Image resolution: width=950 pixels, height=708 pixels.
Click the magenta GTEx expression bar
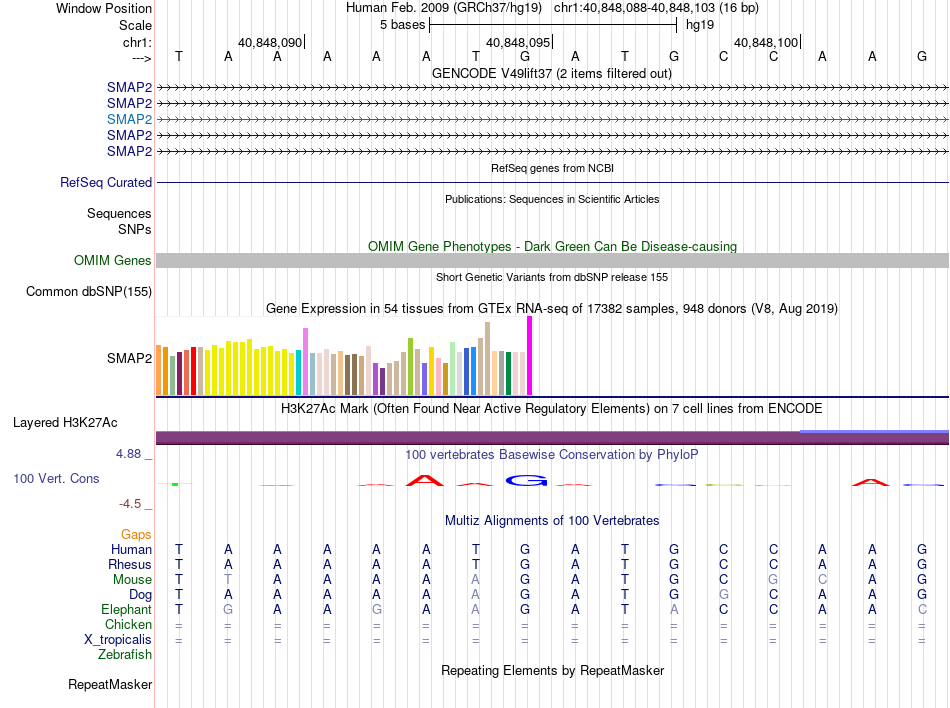coord(530,356)
